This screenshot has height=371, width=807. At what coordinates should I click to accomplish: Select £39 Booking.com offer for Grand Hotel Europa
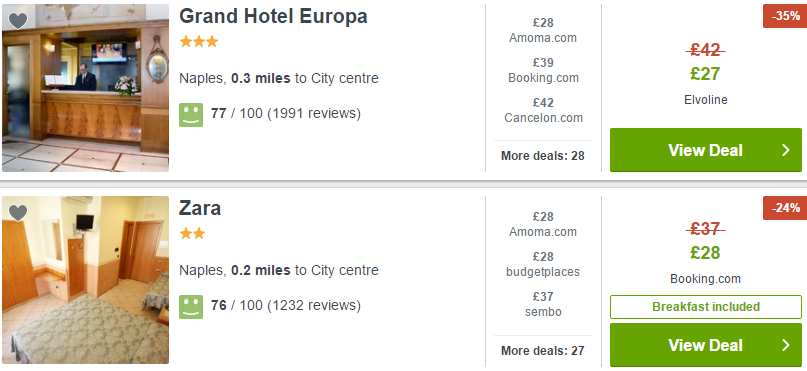(543, 70)
